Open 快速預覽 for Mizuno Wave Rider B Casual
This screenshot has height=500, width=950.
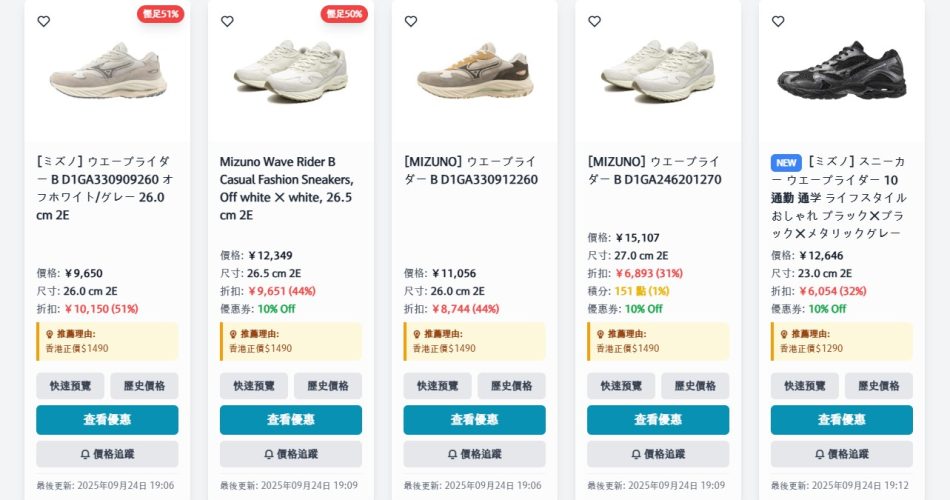[254, 386]
